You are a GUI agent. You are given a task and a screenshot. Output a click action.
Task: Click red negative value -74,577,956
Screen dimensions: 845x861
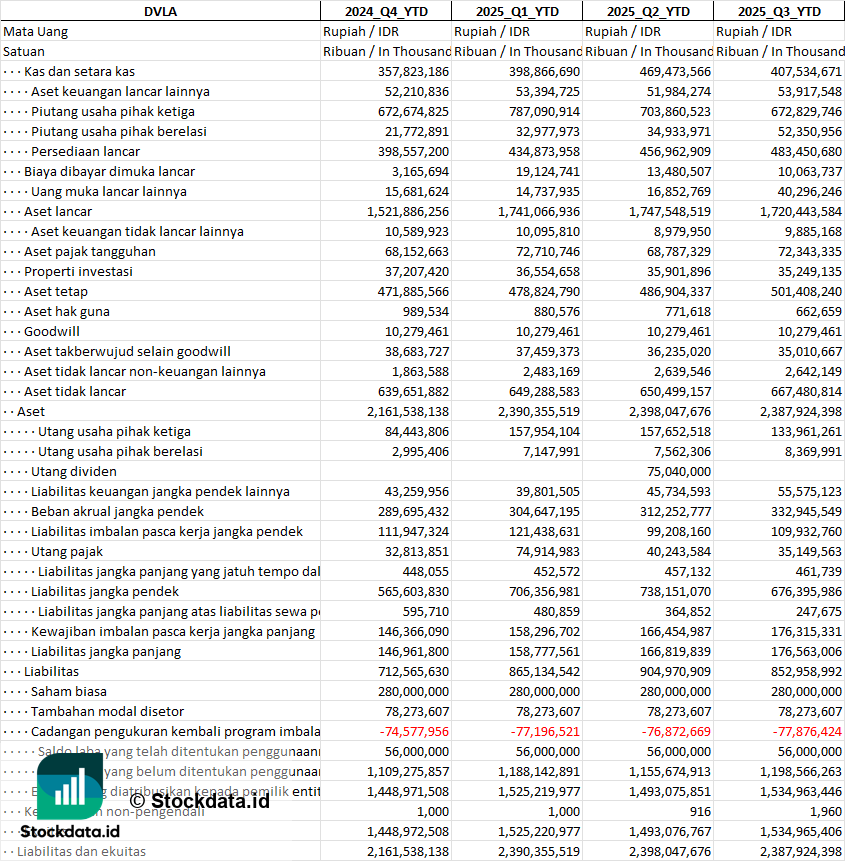click(x=414, y=732)
